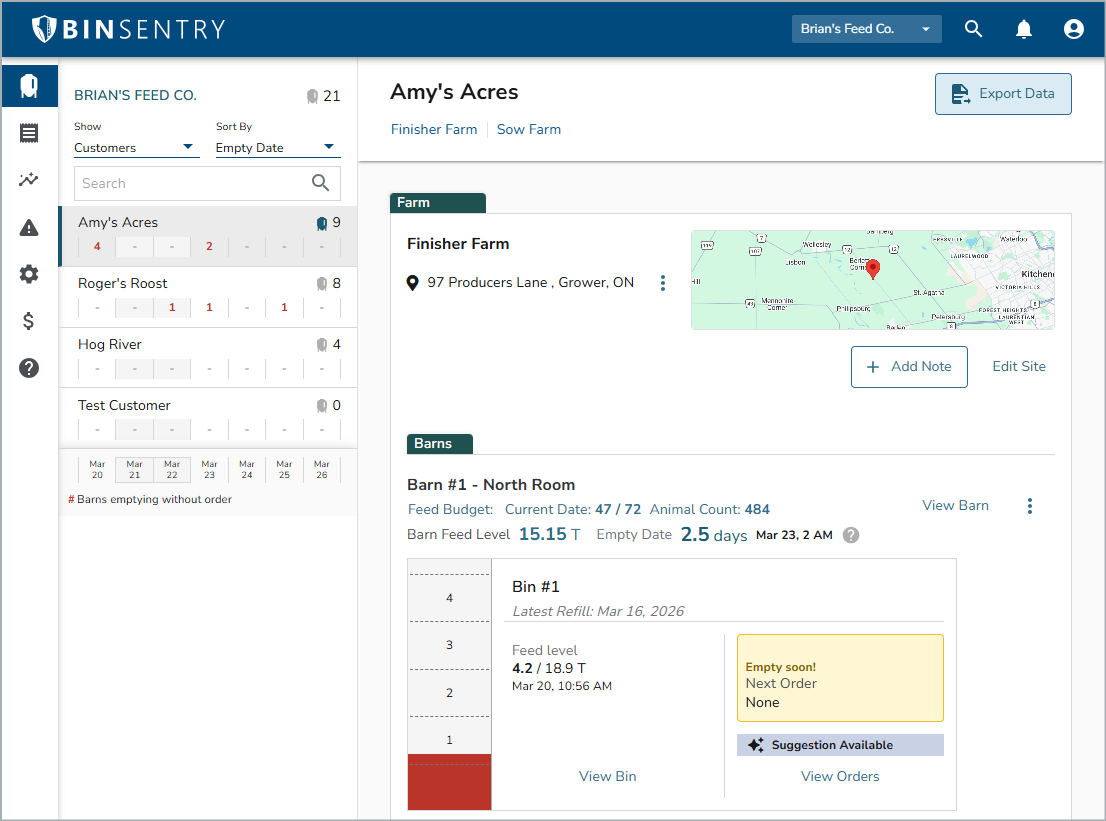Select Roger's Roost in the customer list
This screenshot has width=1106, height=821.
(x=123, y=284)
